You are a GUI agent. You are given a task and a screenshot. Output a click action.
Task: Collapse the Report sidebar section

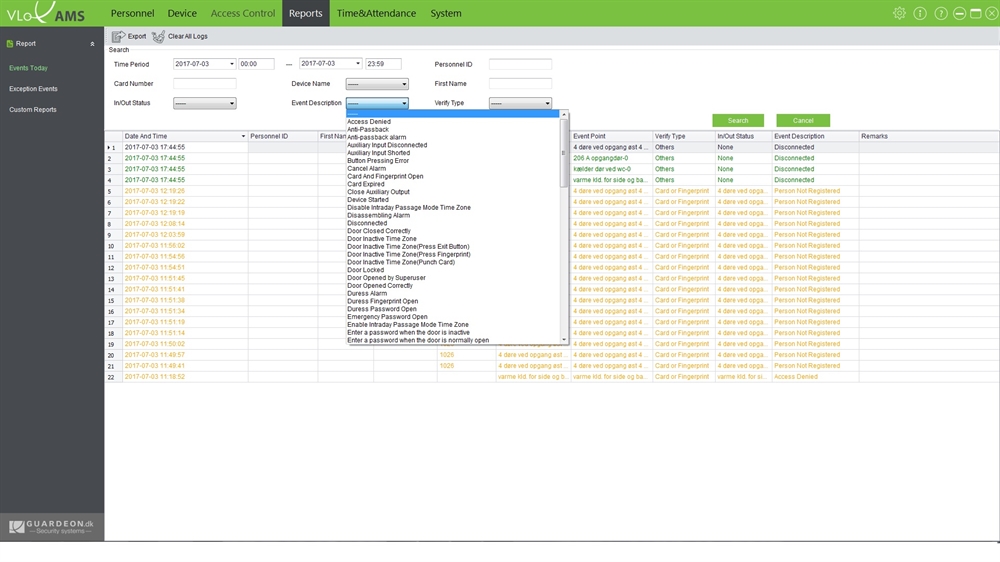coord(92,44)
